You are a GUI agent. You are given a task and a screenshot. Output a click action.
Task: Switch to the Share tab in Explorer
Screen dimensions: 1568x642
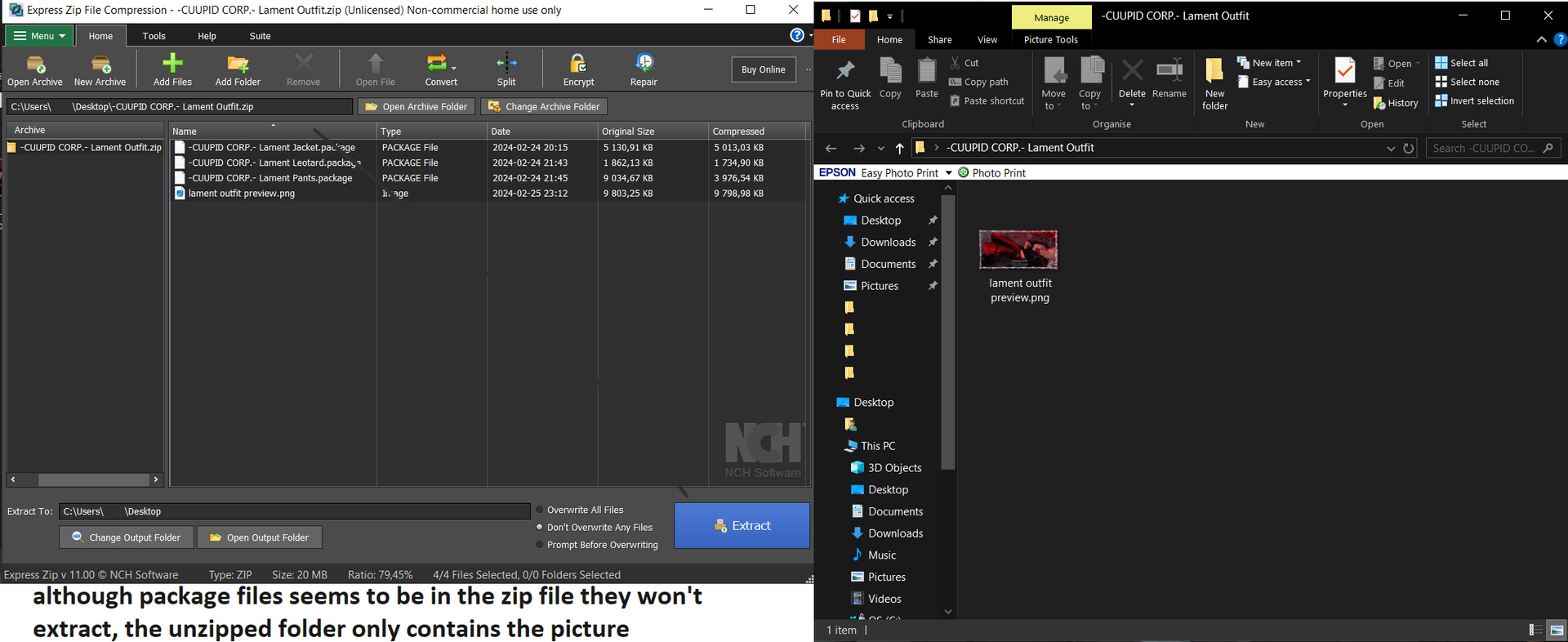(940, 39)
